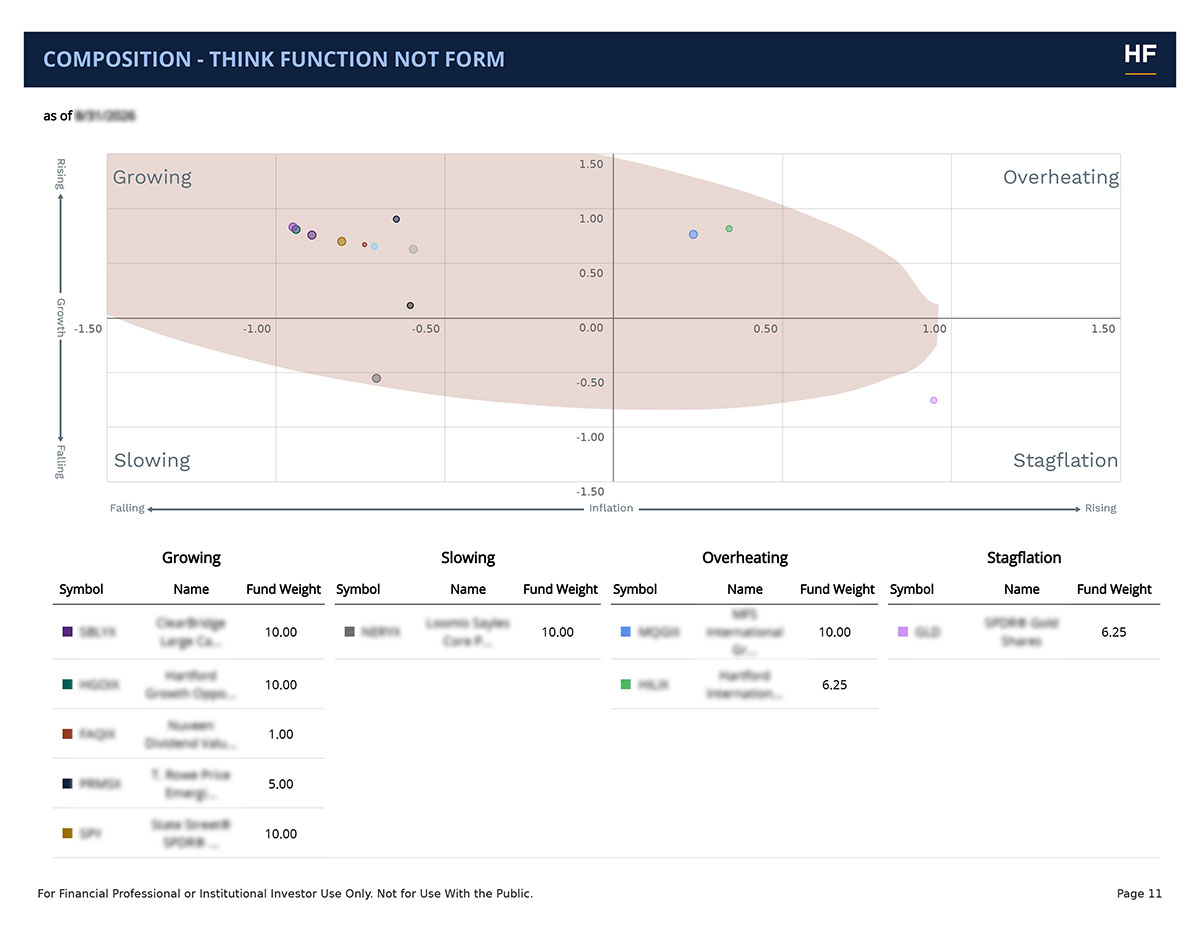Image resolution: width=1200 pixels, height=927 pixels.
Task: Select the SPDR Gold Shares fund name
Action: (x=1022, y=632)
